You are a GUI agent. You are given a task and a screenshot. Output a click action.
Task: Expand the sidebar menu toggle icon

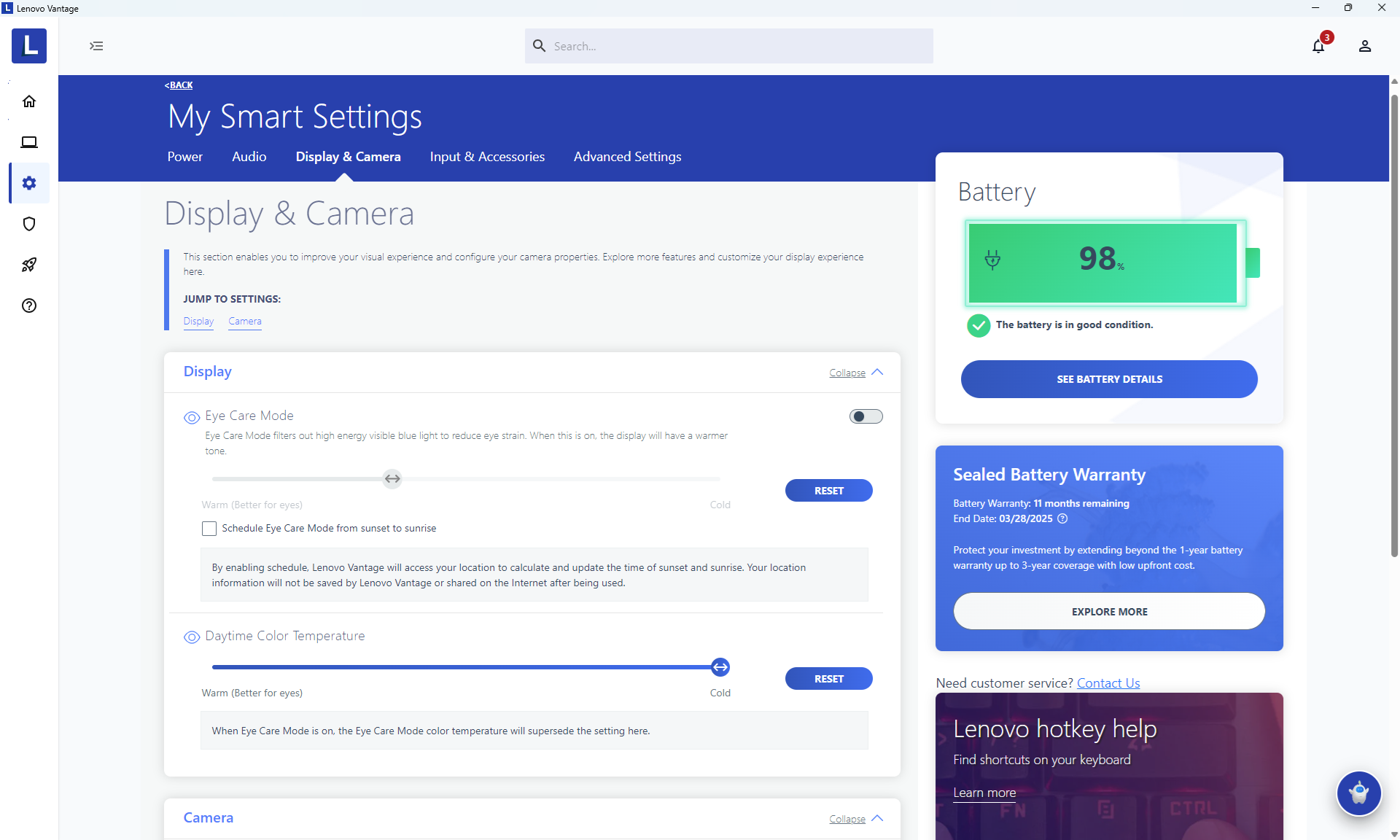96,46
